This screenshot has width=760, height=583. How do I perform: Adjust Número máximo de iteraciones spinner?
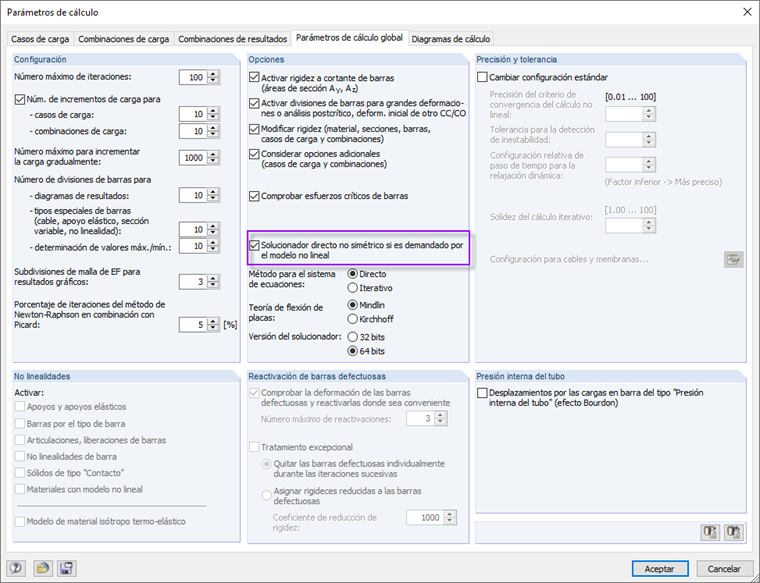pyautogui.click(x=213, y=77)
